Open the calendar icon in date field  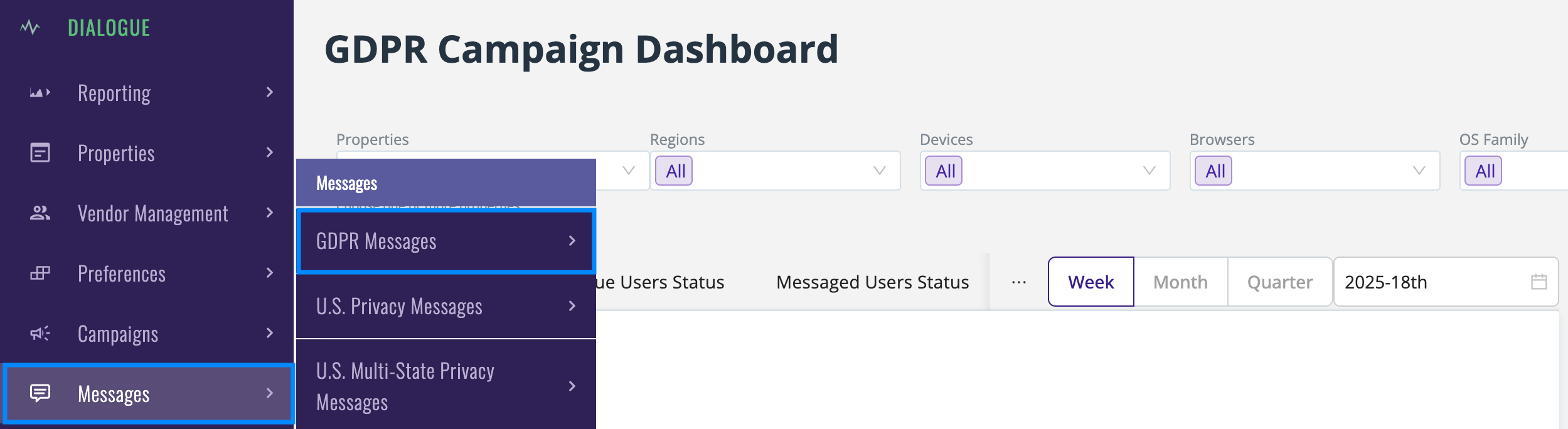(x=1539, y=282)
